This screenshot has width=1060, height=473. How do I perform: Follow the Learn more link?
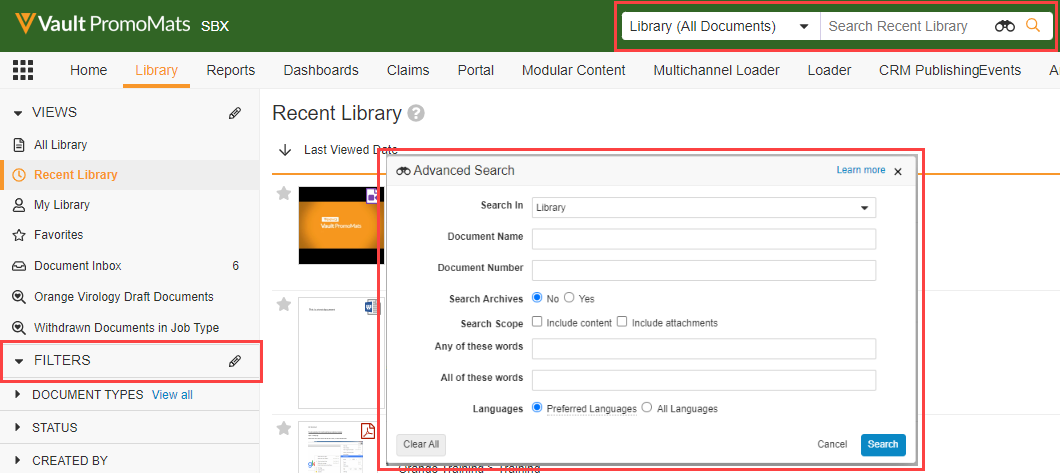tap(860, 170)
